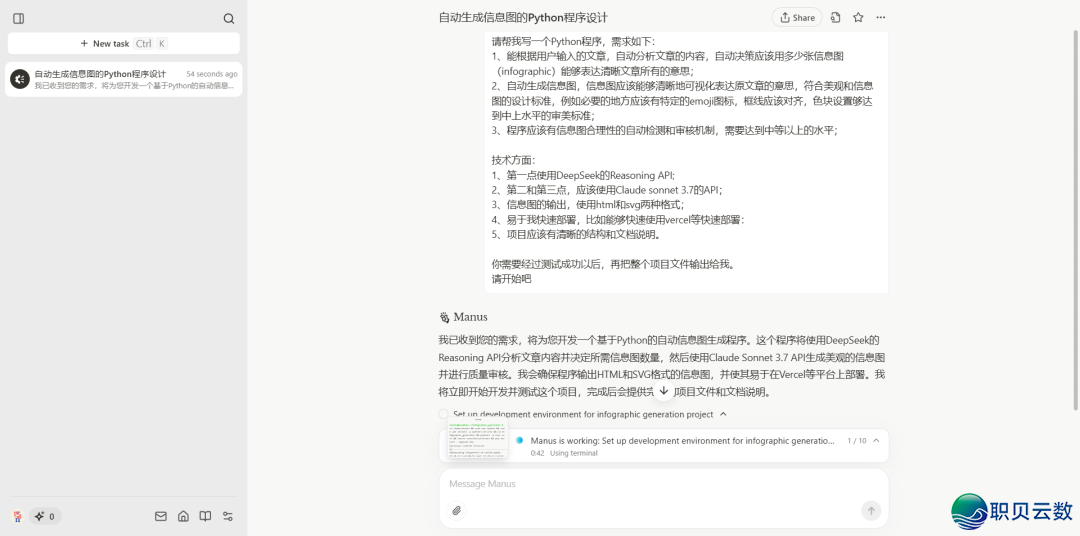Viewport: 1080px width, 536px height.
Task: Focus the Message Manus input field
Action: click(x=663, y=484)
